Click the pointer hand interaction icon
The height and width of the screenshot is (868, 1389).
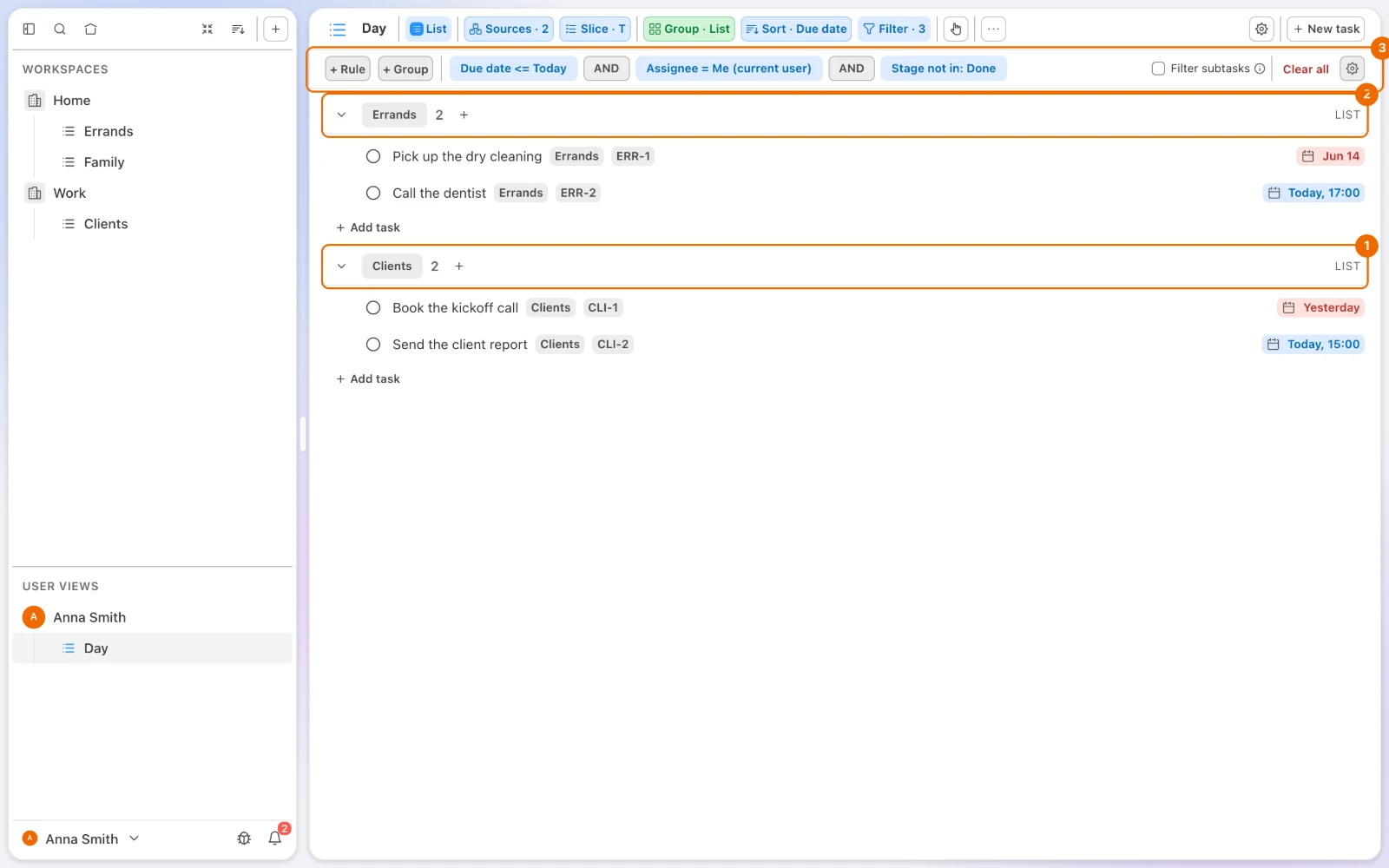(956, 29)
